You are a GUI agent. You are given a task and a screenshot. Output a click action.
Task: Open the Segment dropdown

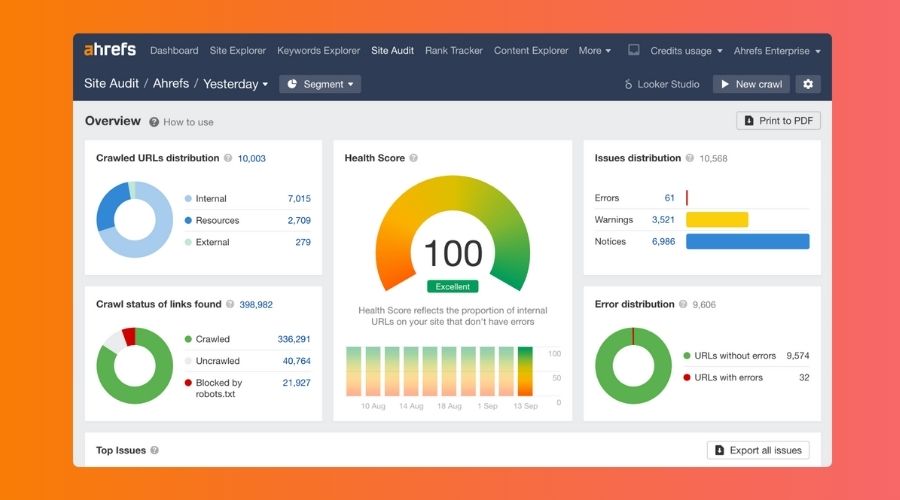tap(319, 84)
